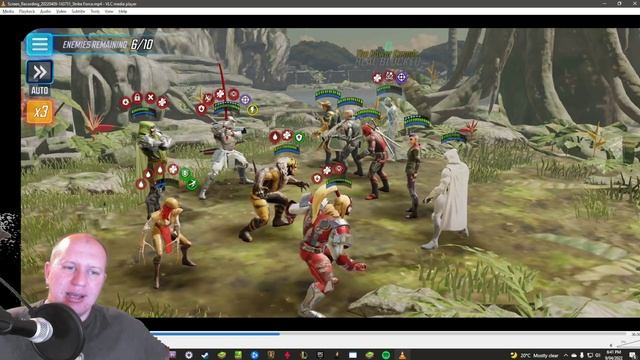The image size is (640, 360).
Task: Open the Playback menu in VLC
Action: point(27,11)
